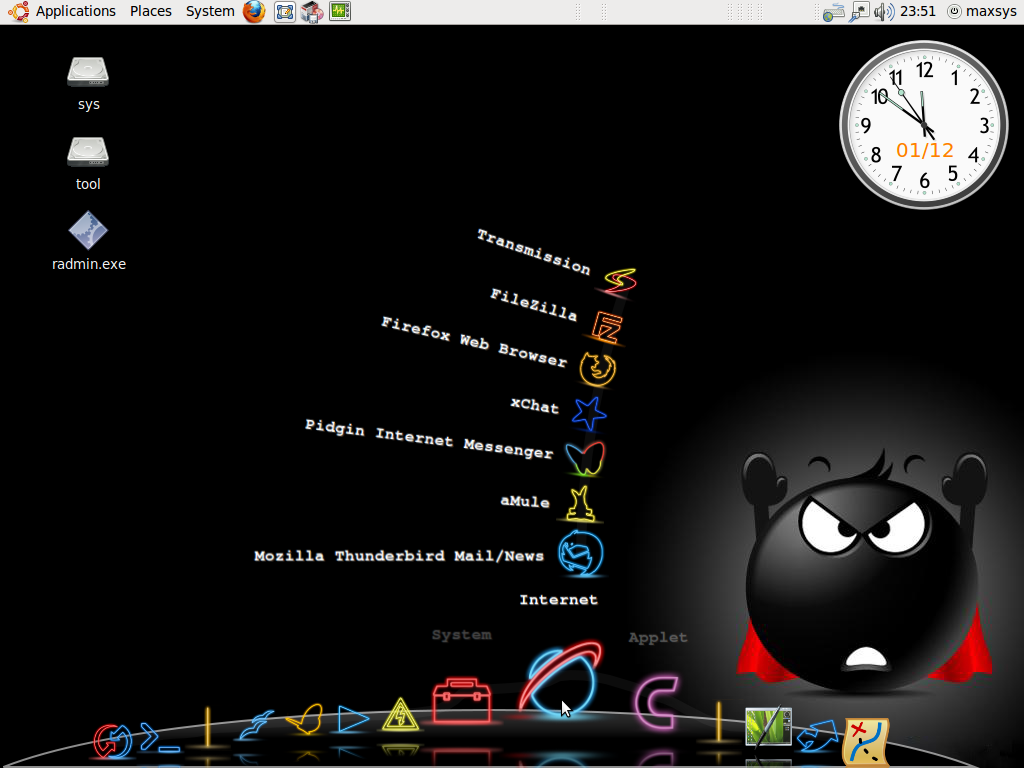Click the FileZilla label text
The image size is (1024, 768).
point(534,304)
